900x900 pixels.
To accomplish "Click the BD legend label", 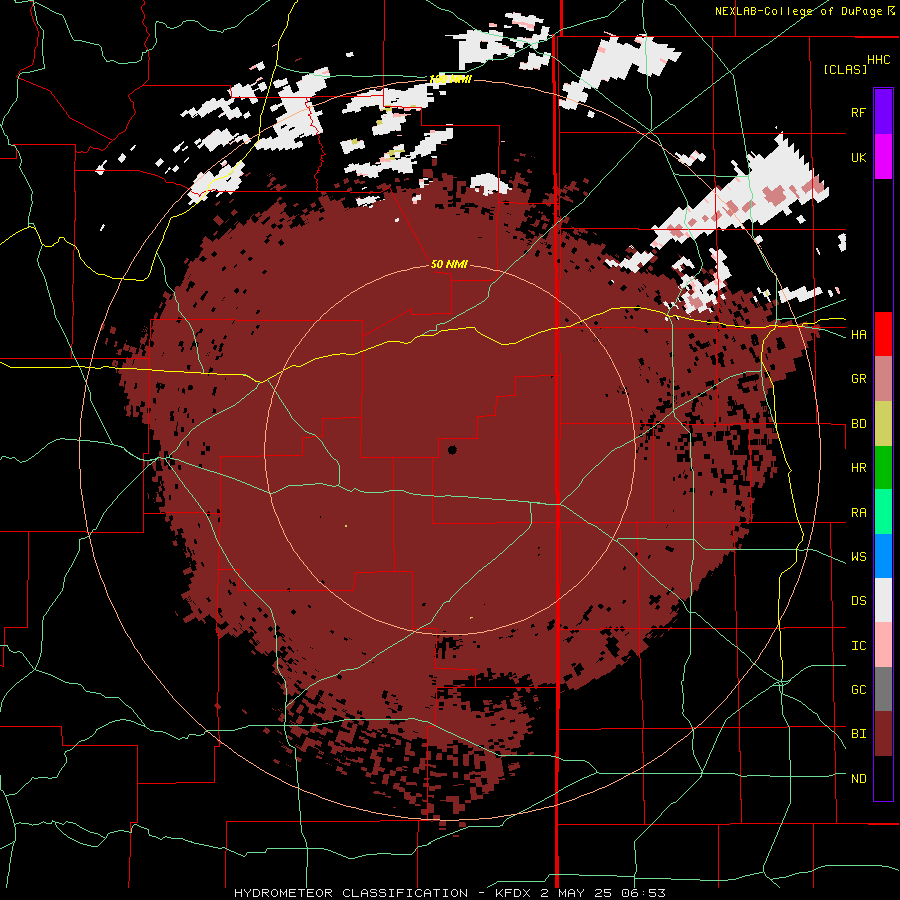I will coord(858,424).
